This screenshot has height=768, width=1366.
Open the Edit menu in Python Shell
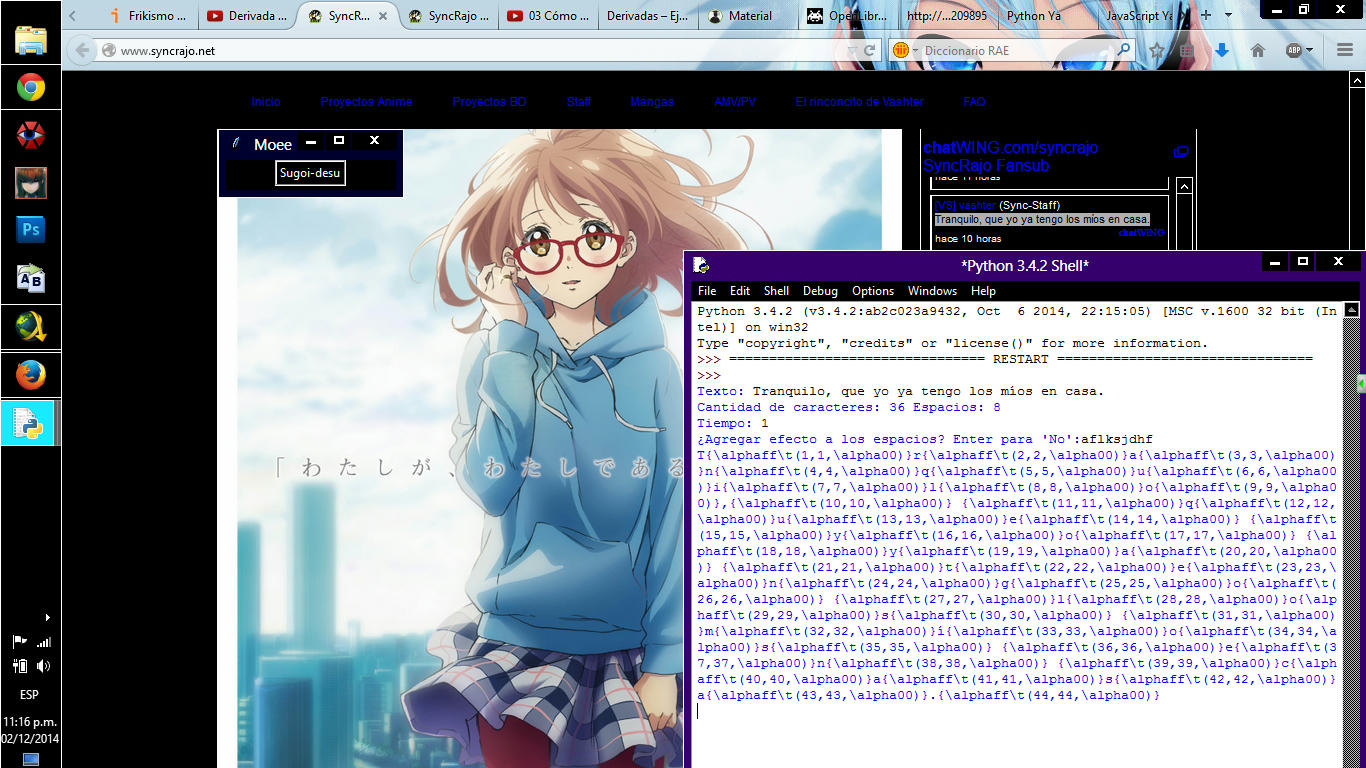coord(740,291)
